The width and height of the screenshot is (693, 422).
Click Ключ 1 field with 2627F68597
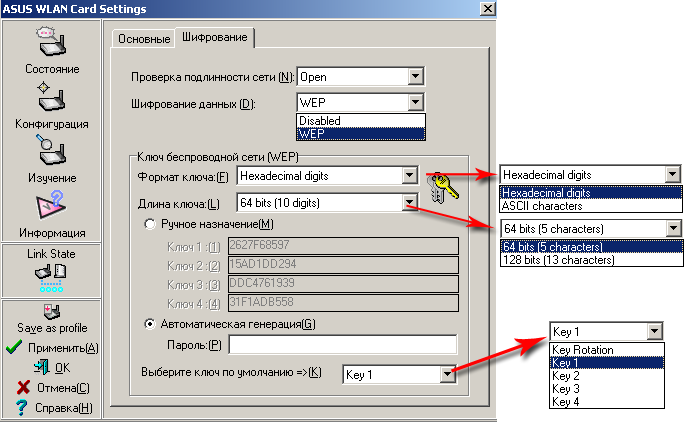[343, 245]
